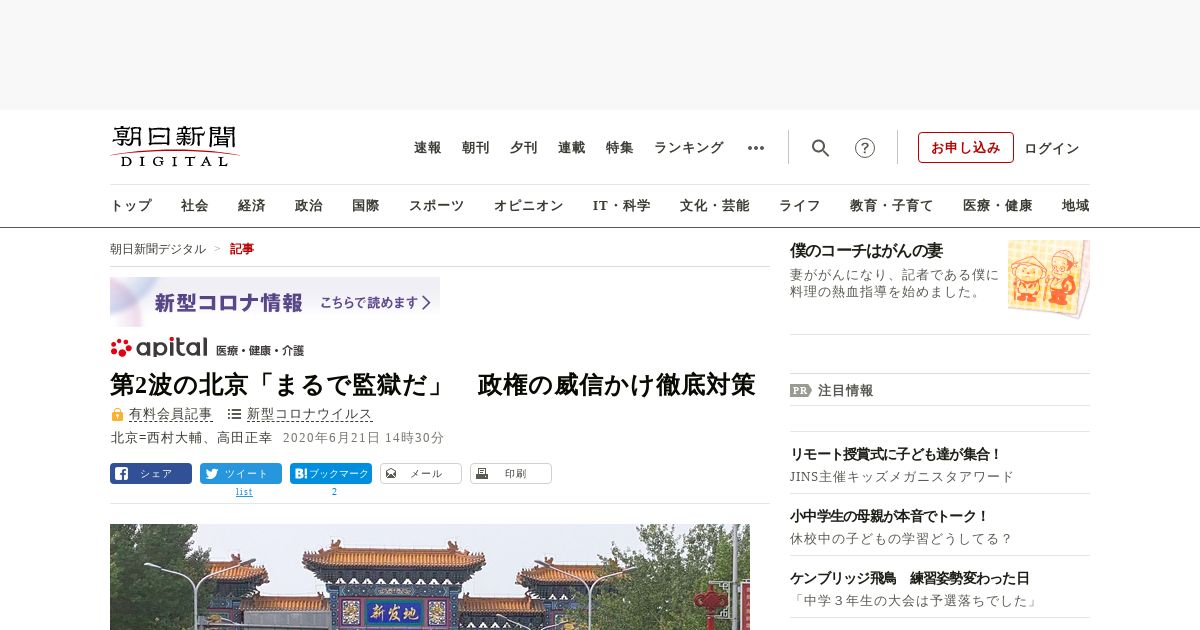This screenshot has width=1200, height=630.
Task: Go to トップ section
Action: click(x=131, y=206)
